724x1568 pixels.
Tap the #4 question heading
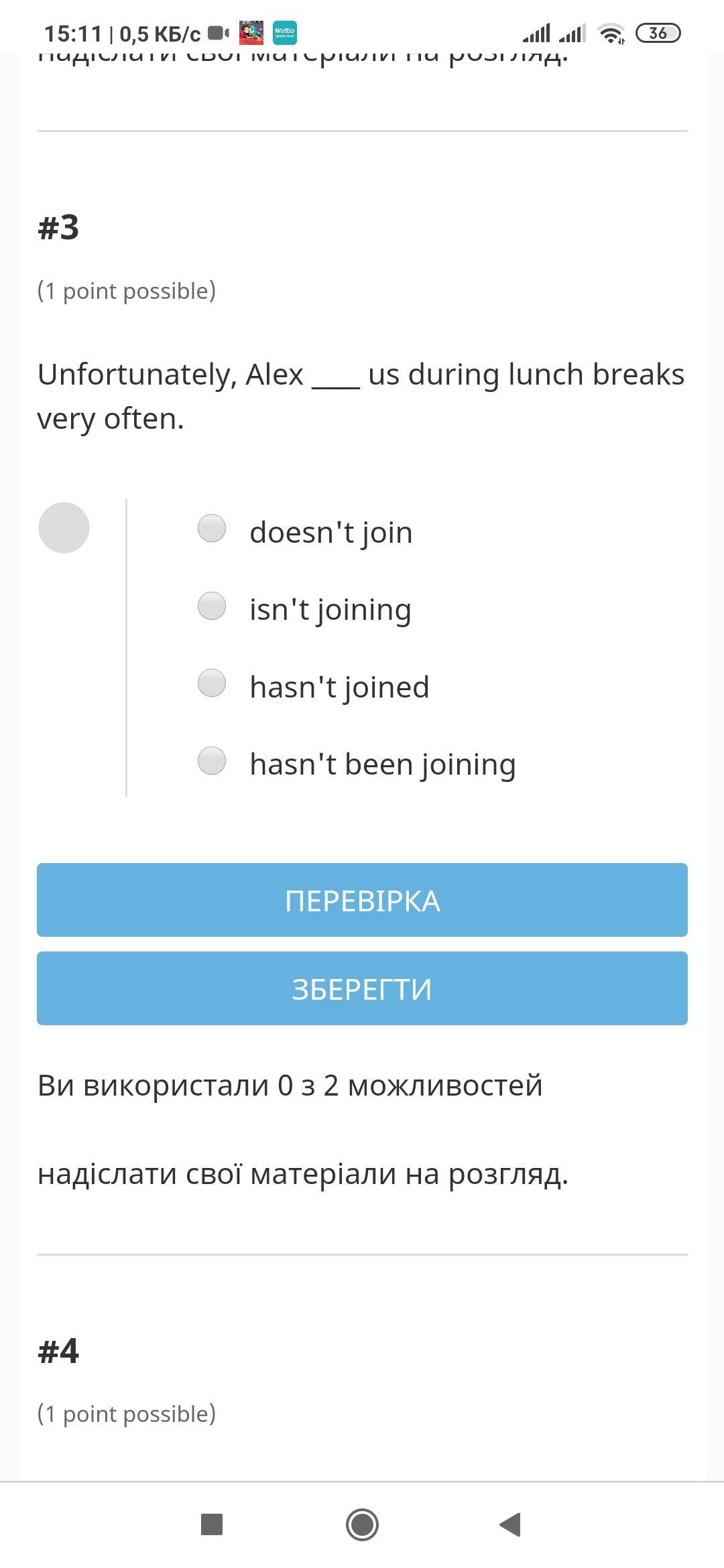point(58,1350)
